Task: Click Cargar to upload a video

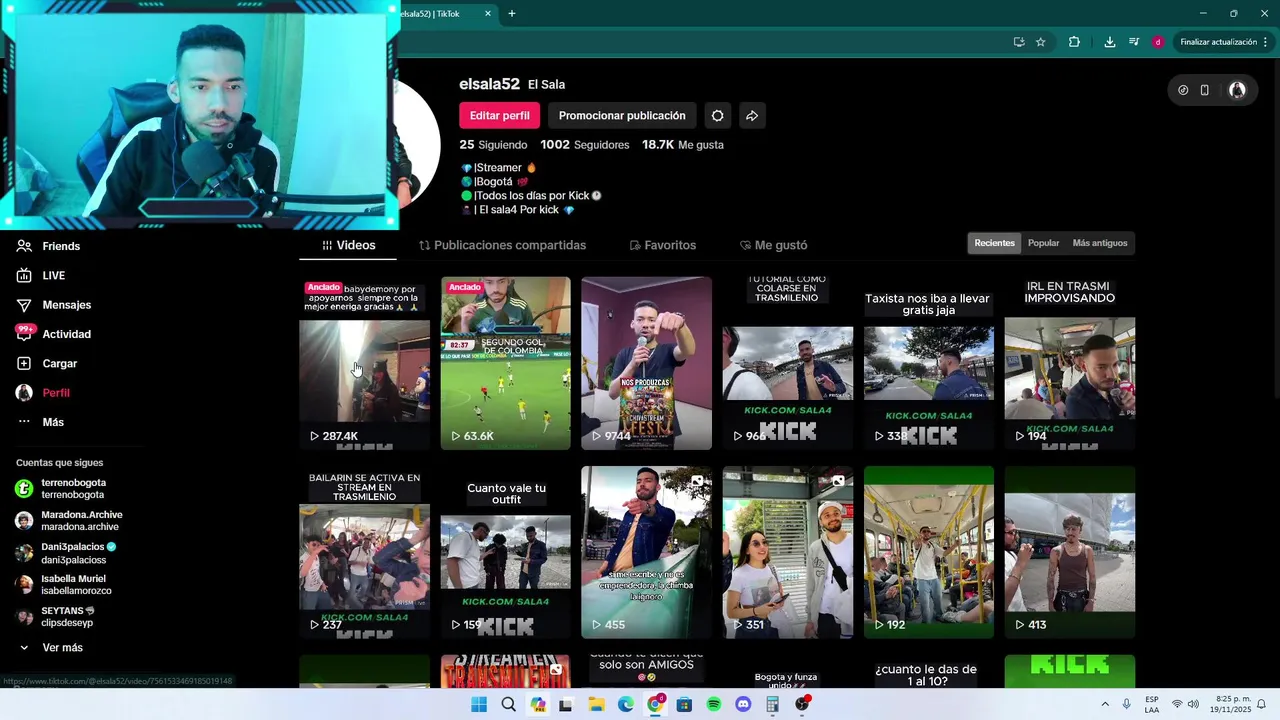Action: 46,363
